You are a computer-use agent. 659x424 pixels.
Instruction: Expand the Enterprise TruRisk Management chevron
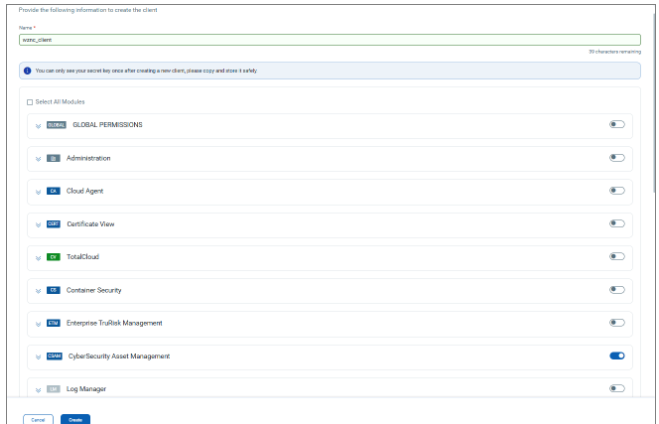[38, 324]
